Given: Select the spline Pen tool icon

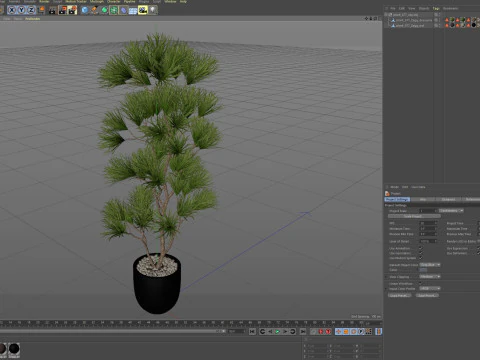Looking at the screenshot, I should click(95, 10).
